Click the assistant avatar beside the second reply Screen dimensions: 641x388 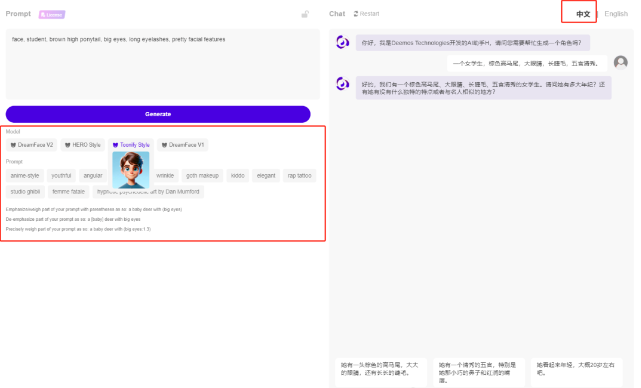click(x=342, y=84)
